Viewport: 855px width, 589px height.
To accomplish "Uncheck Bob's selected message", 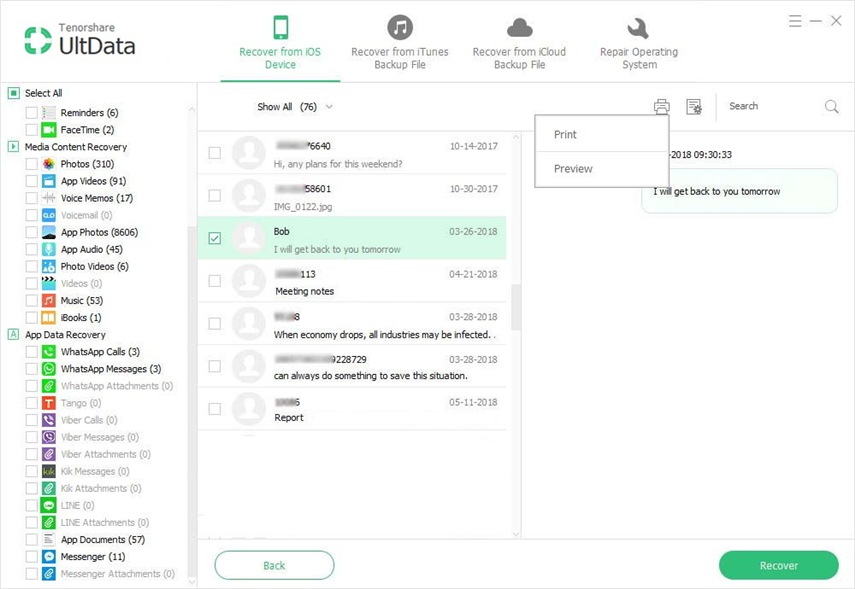I will point(214,237).
